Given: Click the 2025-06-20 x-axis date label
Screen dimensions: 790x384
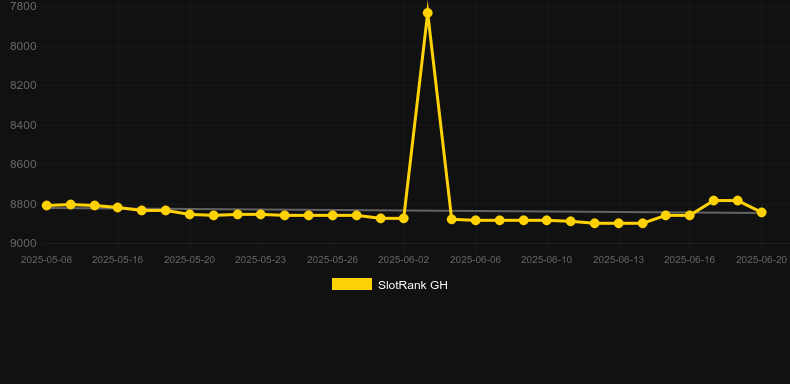Looking at the screenshot, I should tap(761, 260).
